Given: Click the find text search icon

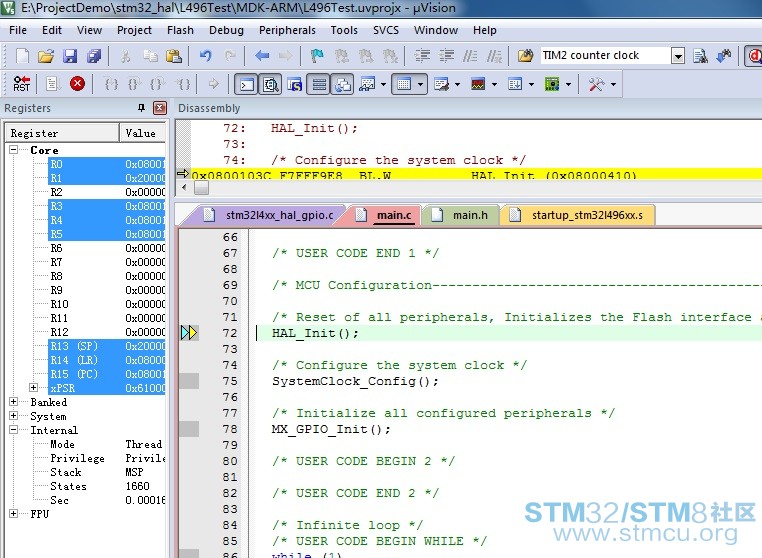Looking at the screenshot, I should click(700, 56).
